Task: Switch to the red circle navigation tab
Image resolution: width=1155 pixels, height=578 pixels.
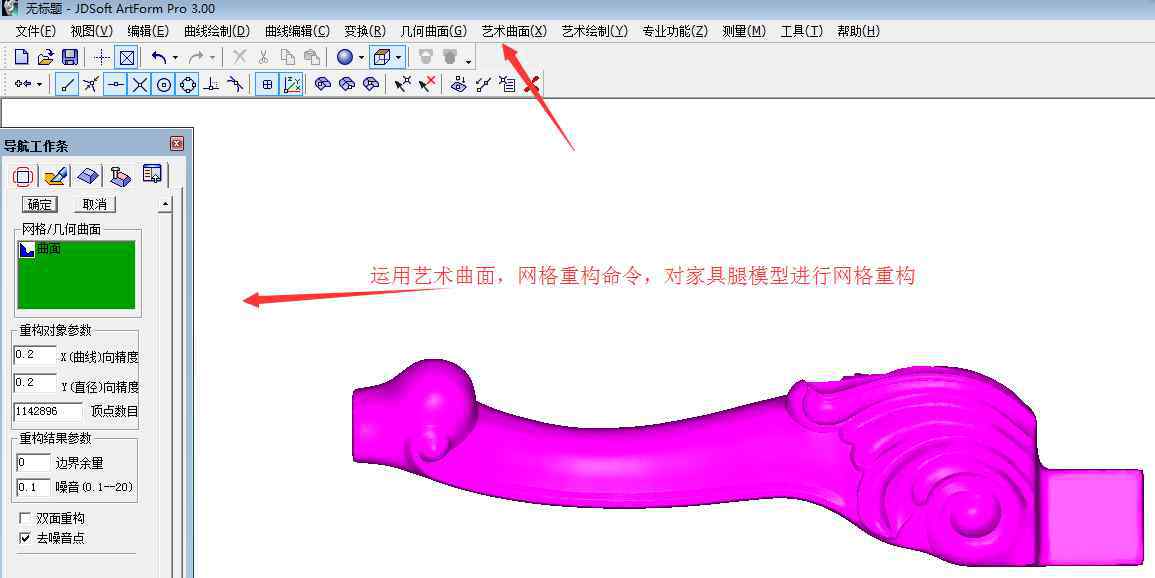Action: [23, 177]
